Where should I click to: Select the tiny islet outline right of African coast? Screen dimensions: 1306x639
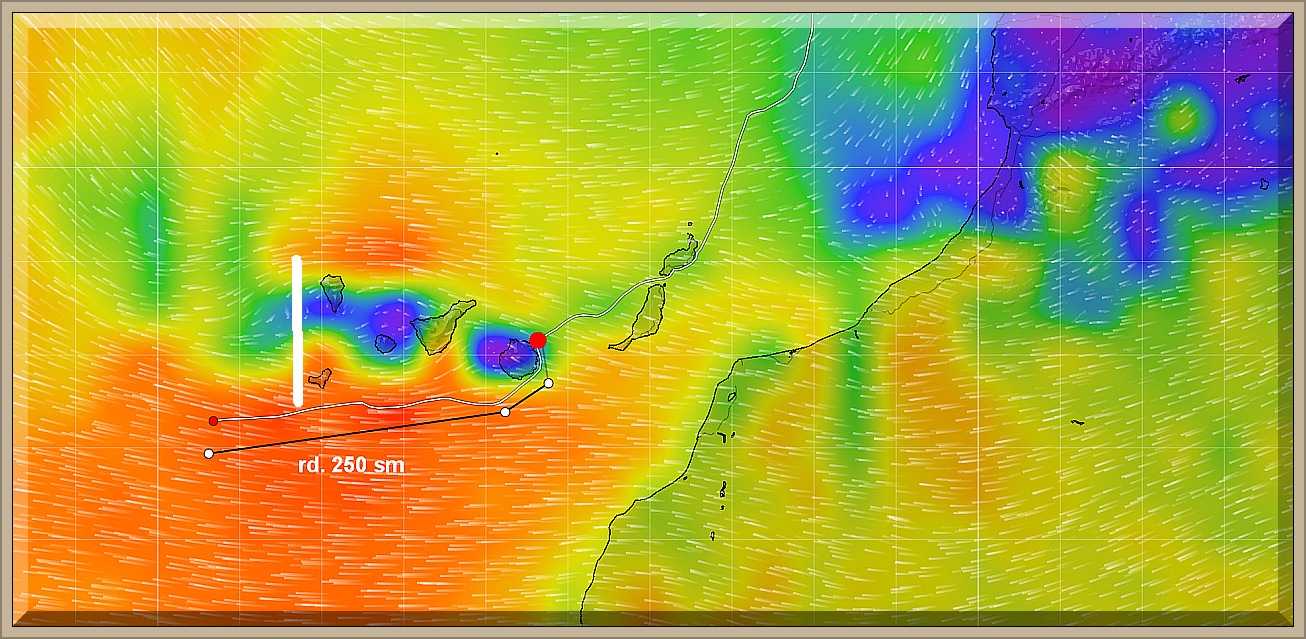tap(1077, 423)
